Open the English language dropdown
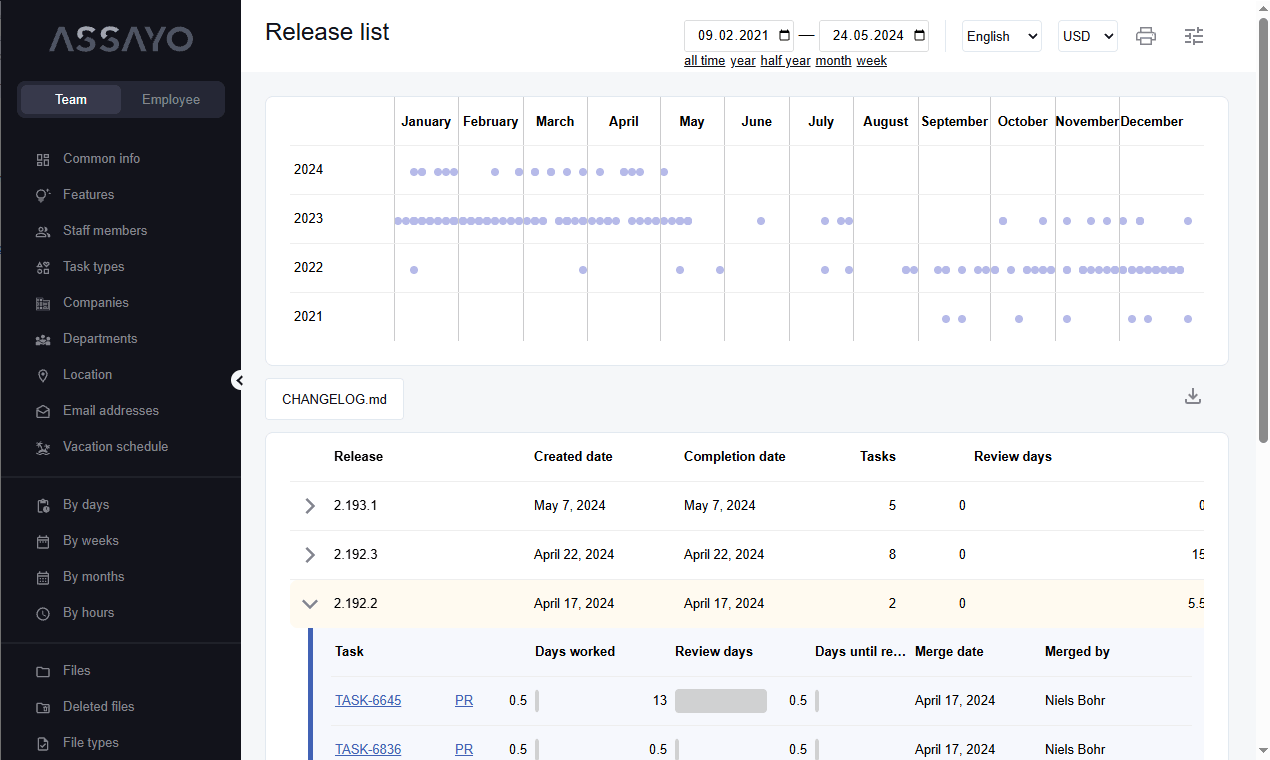Image resolution: width=1270 pixels, height=760 pixels. (x=1002, y=36)
